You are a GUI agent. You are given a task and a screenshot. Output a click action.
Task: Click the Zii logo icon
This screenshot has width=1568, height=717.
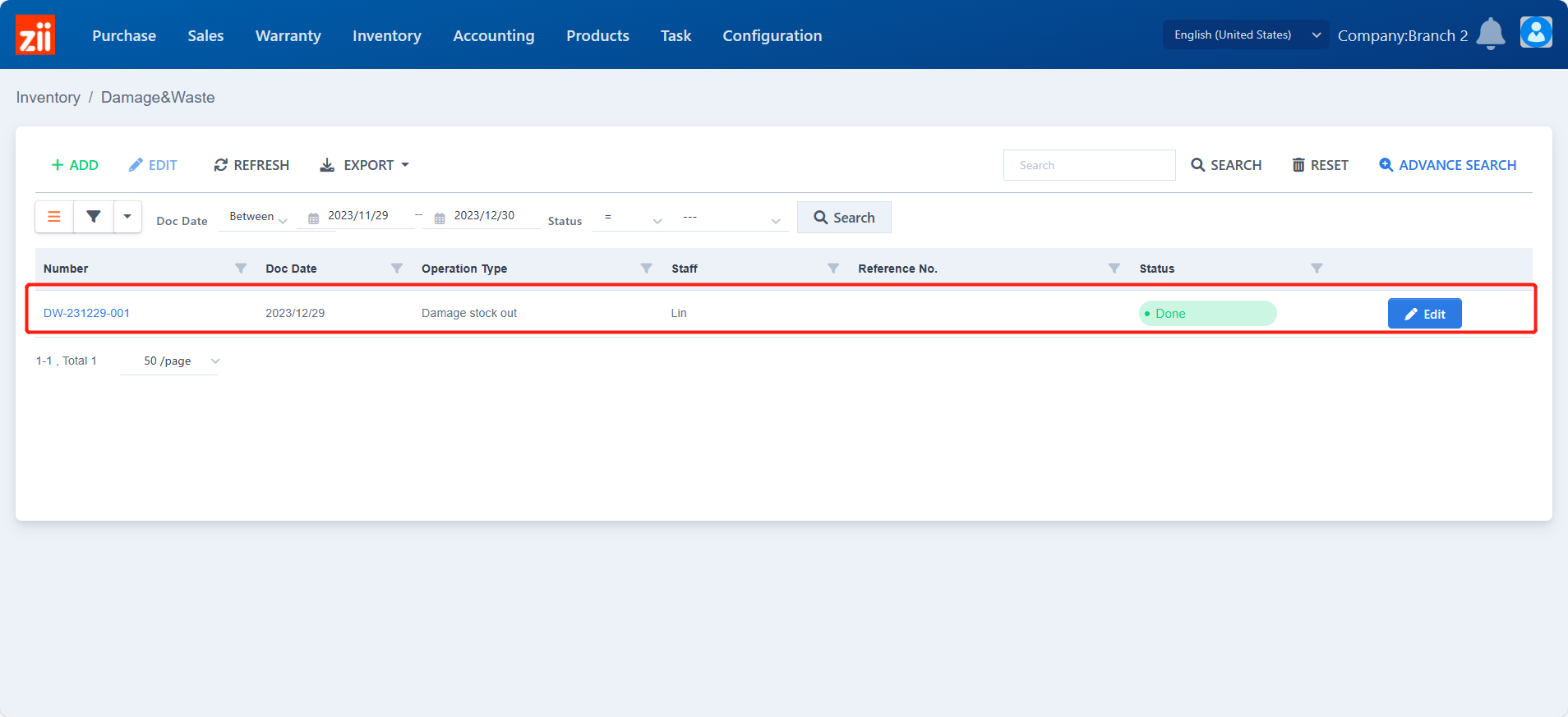(35, 34)
